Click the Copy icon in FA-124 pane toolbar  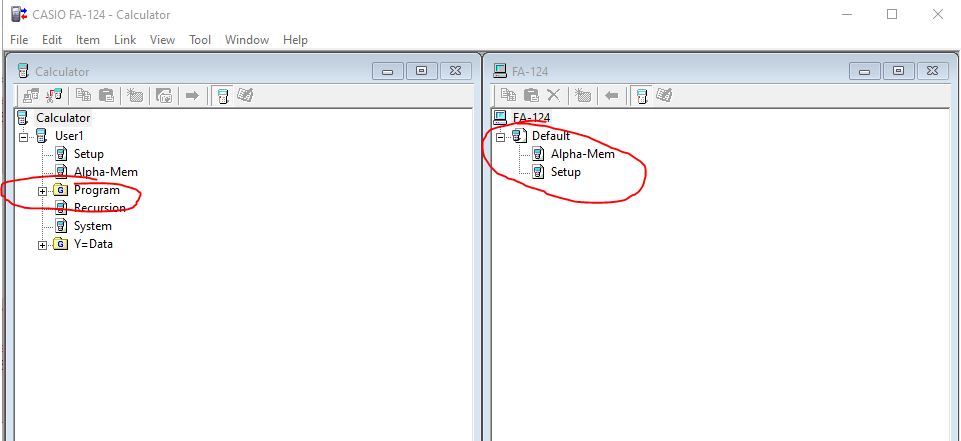(508, 96)
